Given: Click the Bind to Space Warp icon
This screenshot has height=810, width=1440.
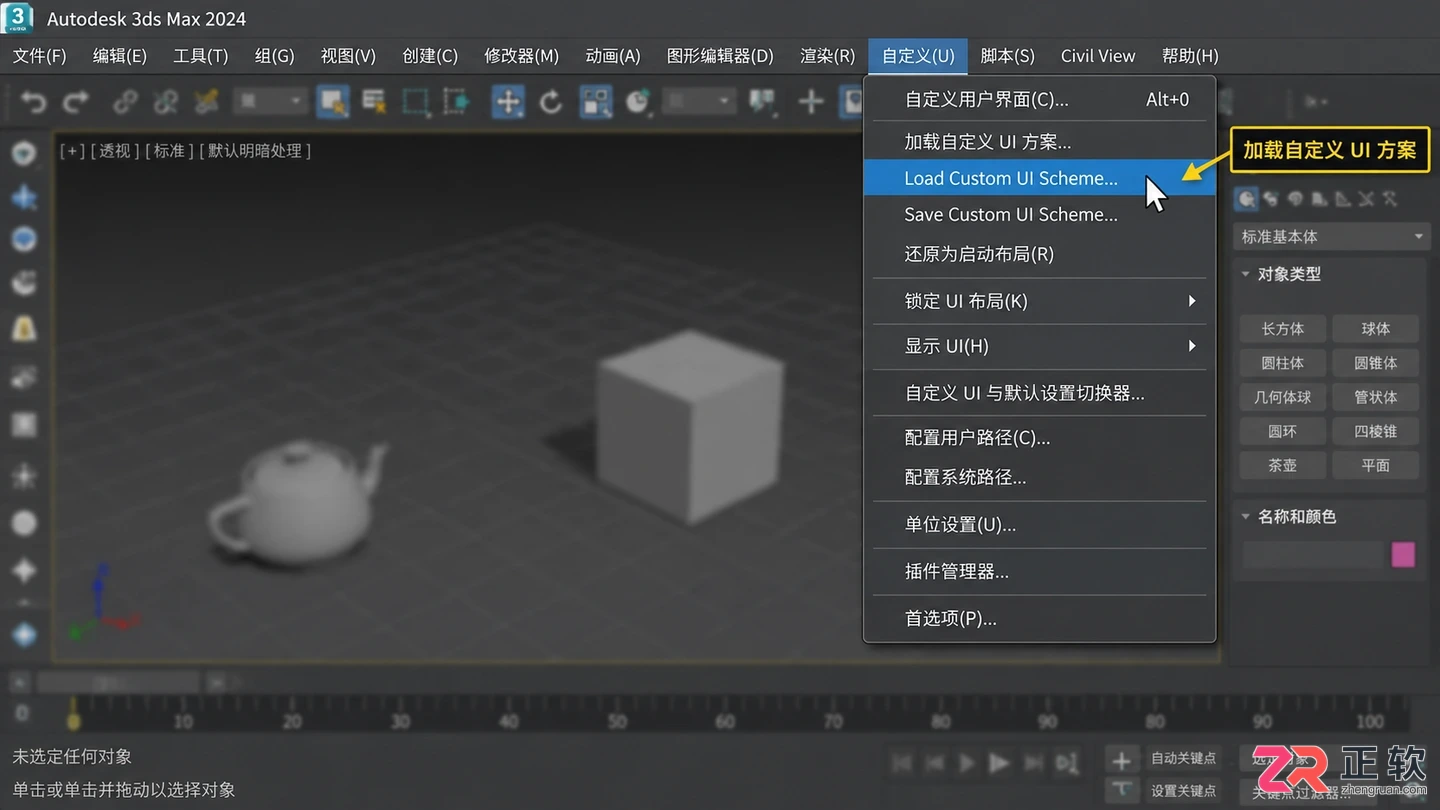Looking at the screenshot, I should pyautogui.click(x=207, y=102).
